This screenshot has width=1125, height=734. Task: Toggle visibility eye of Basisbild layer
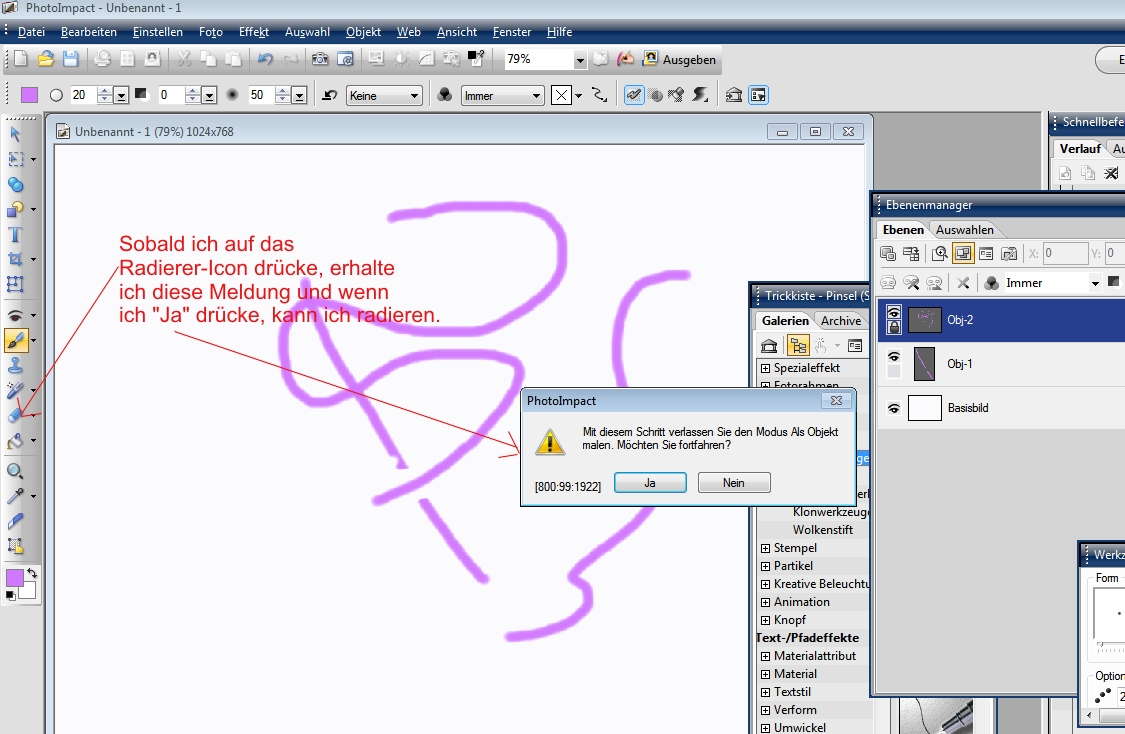pos(893,408)
